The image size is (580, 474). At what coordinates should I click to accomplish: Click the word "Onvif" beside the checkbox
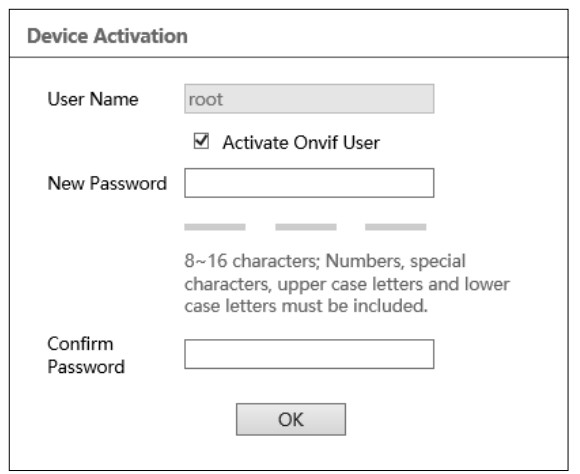tap(316, 142)
